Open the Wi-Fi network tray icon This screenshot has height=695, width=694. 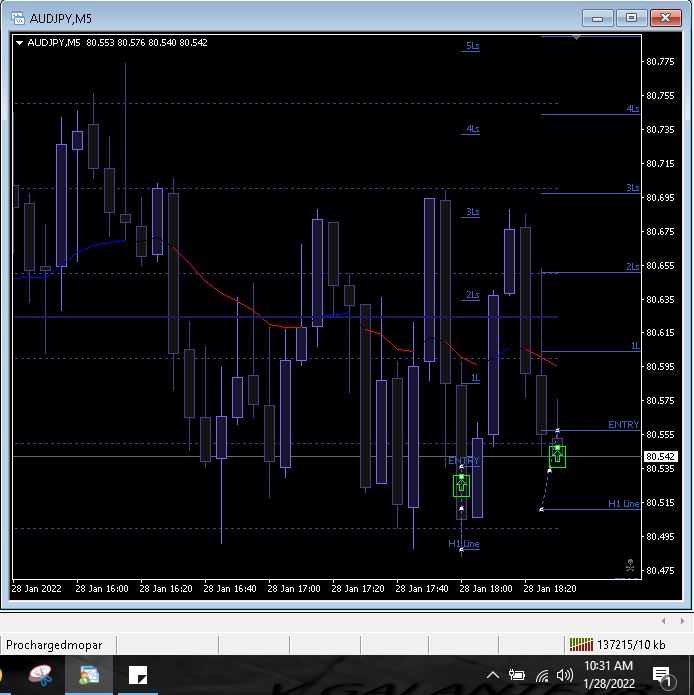[541, 676]
